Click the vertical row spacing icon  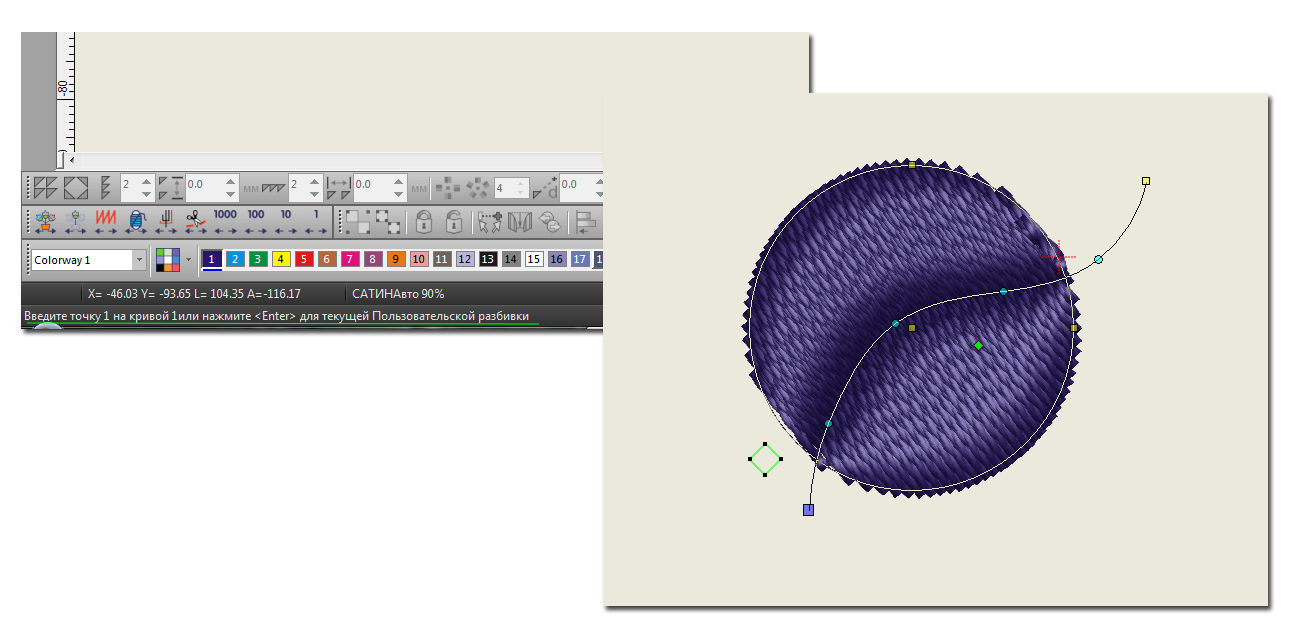coord(170,187)
